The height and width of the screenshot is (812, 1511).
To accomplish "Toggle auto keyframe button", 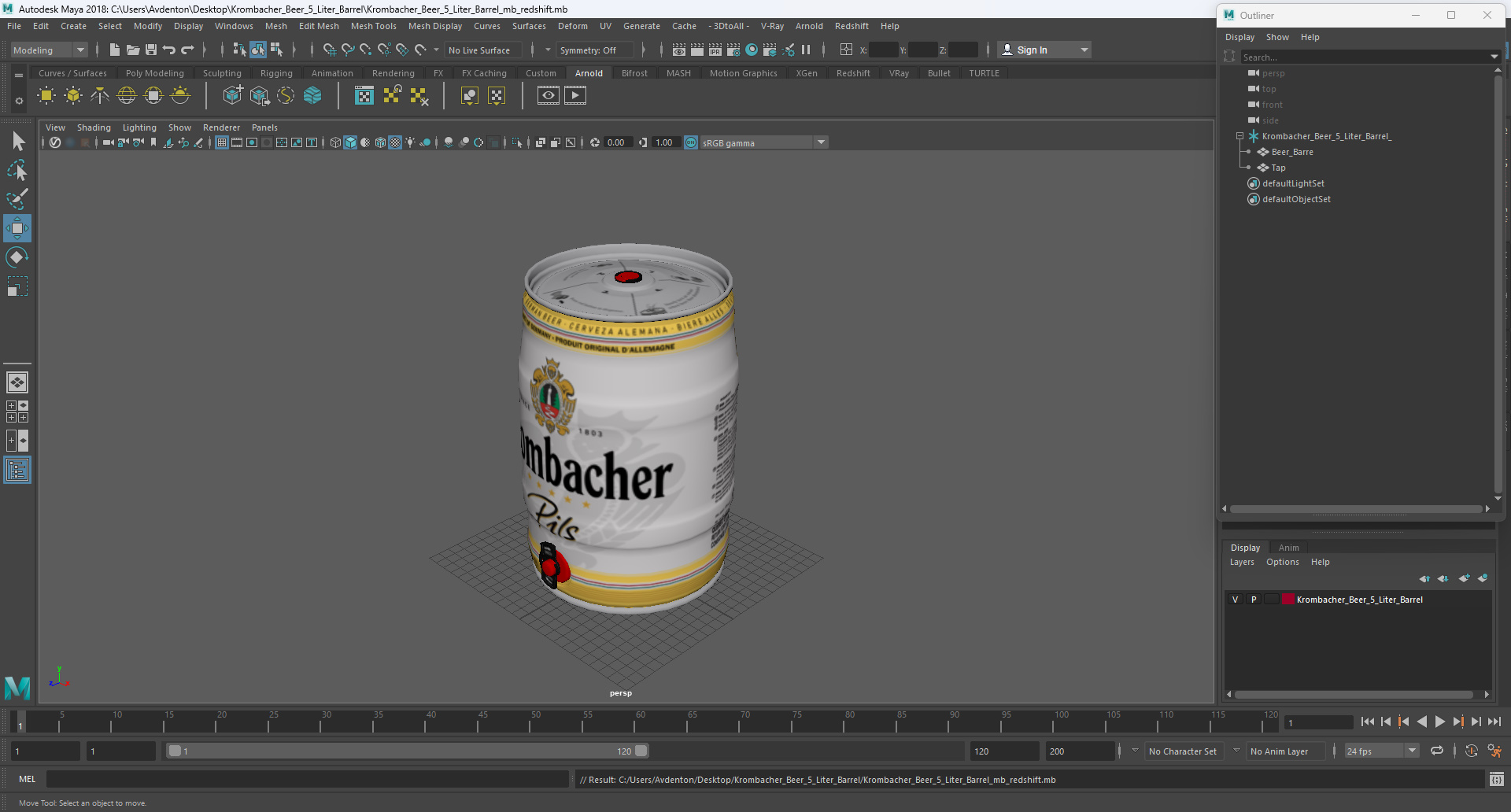I will coord(1472,751).
